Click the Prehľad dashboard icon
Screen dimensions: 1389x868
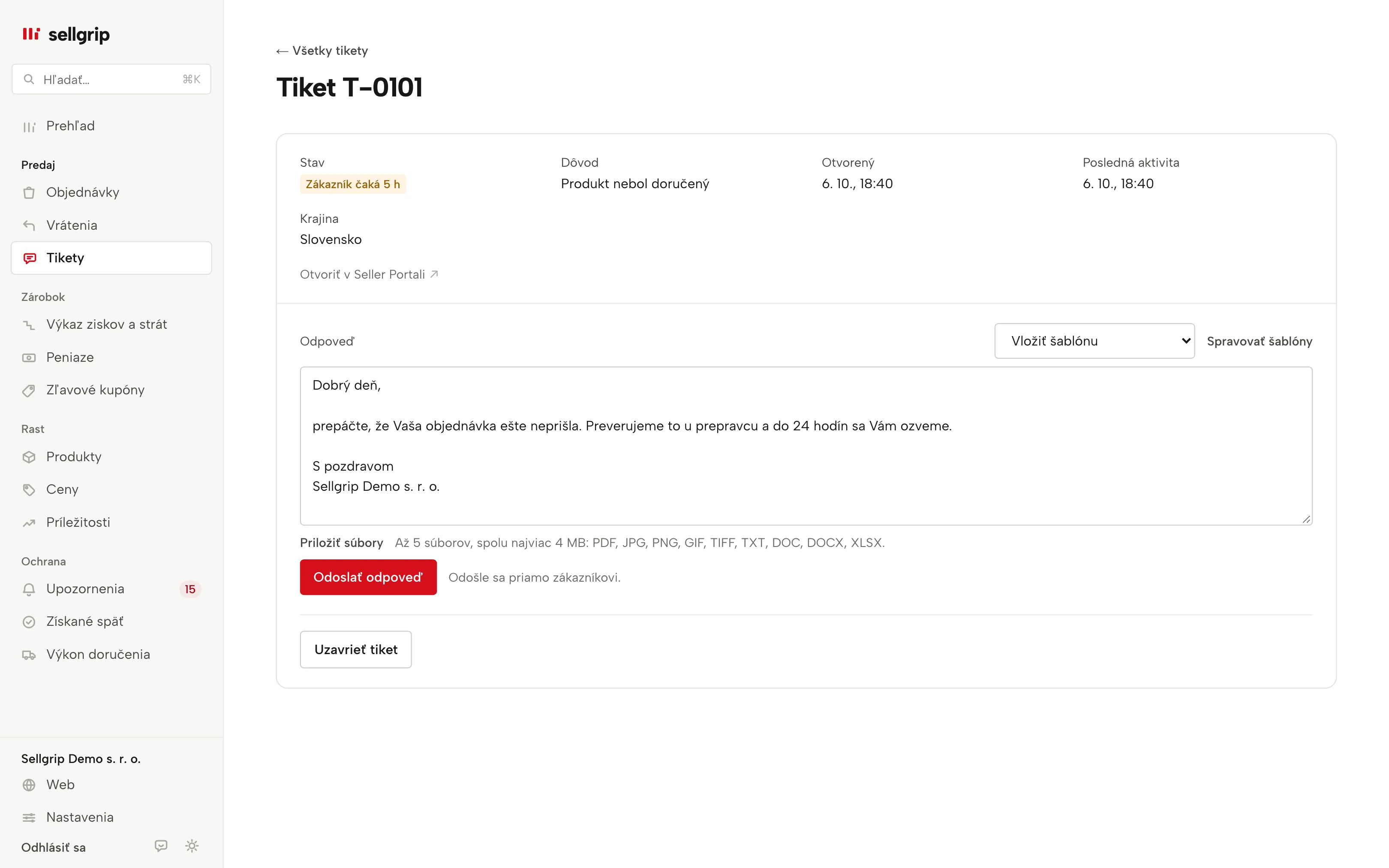(29, 126)
